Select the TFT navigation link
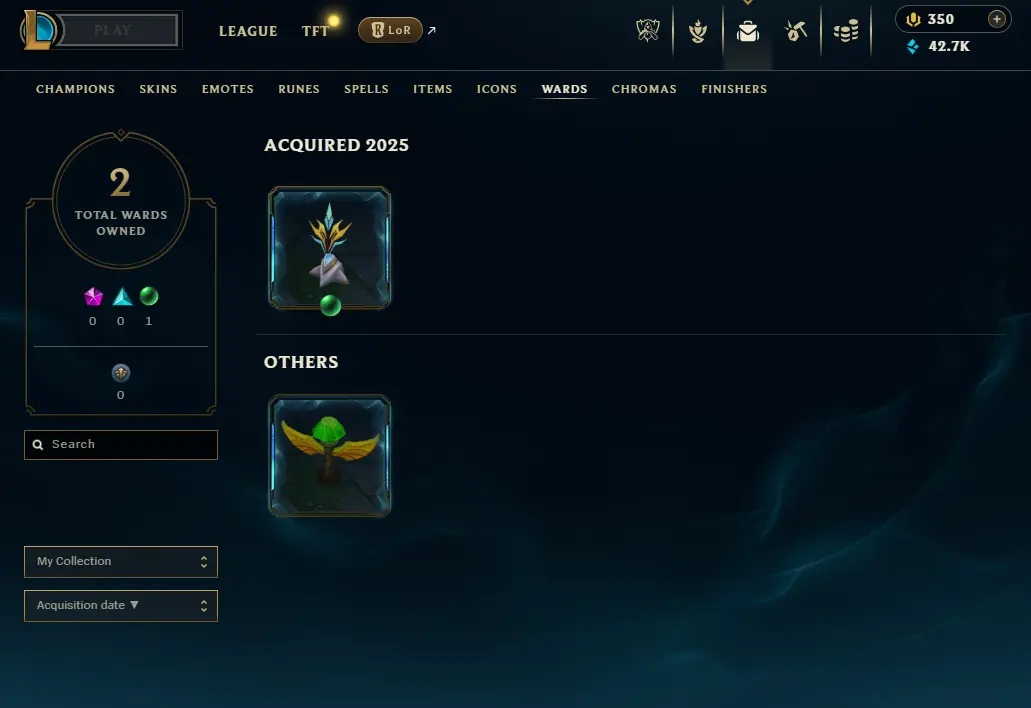The image size is (1031, 708). coord(315,31)
